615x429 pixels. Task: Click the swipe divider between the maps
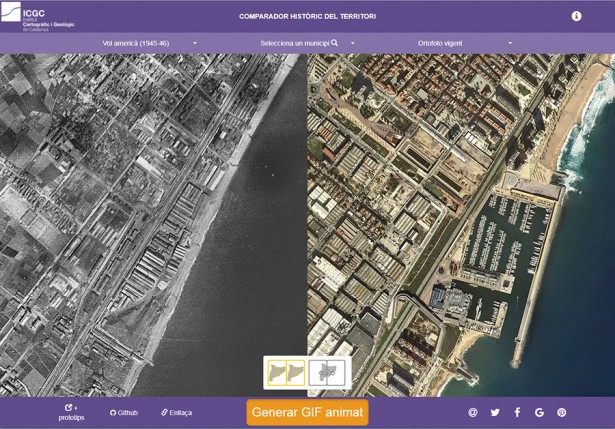[307, 220]
